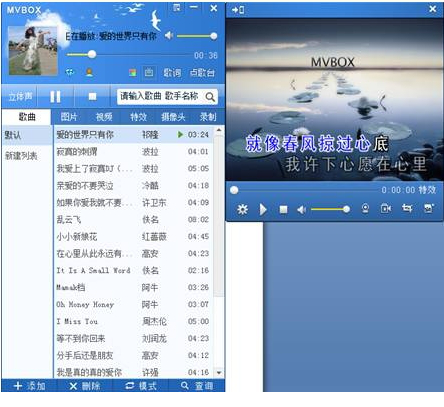444x407 pixels.
Task: Click the green playing indicator arrow
Action: 180,135
